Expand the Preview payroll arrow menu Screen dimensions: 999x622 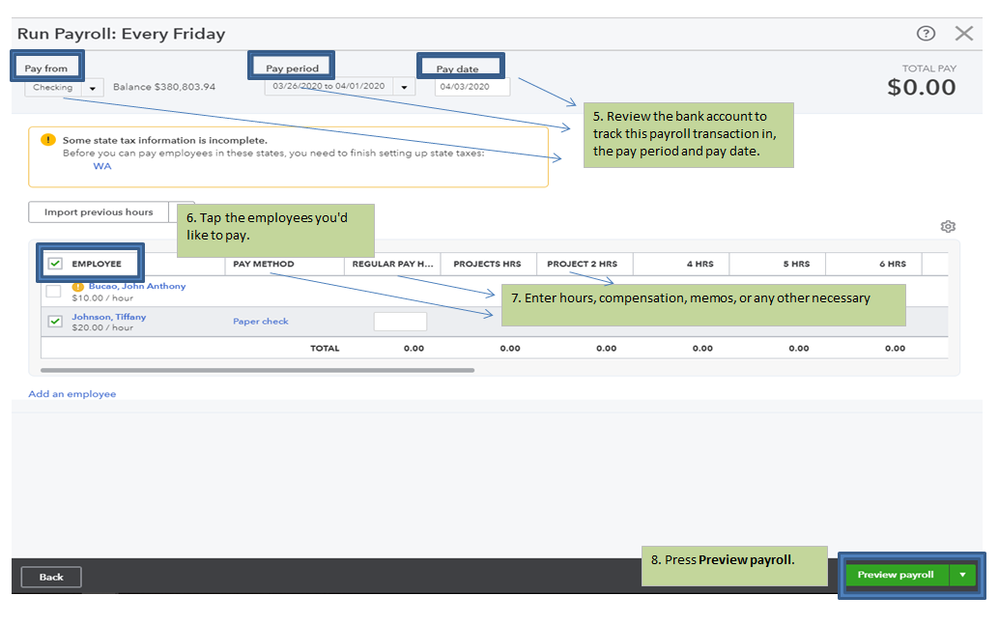[x=963, y=575]
